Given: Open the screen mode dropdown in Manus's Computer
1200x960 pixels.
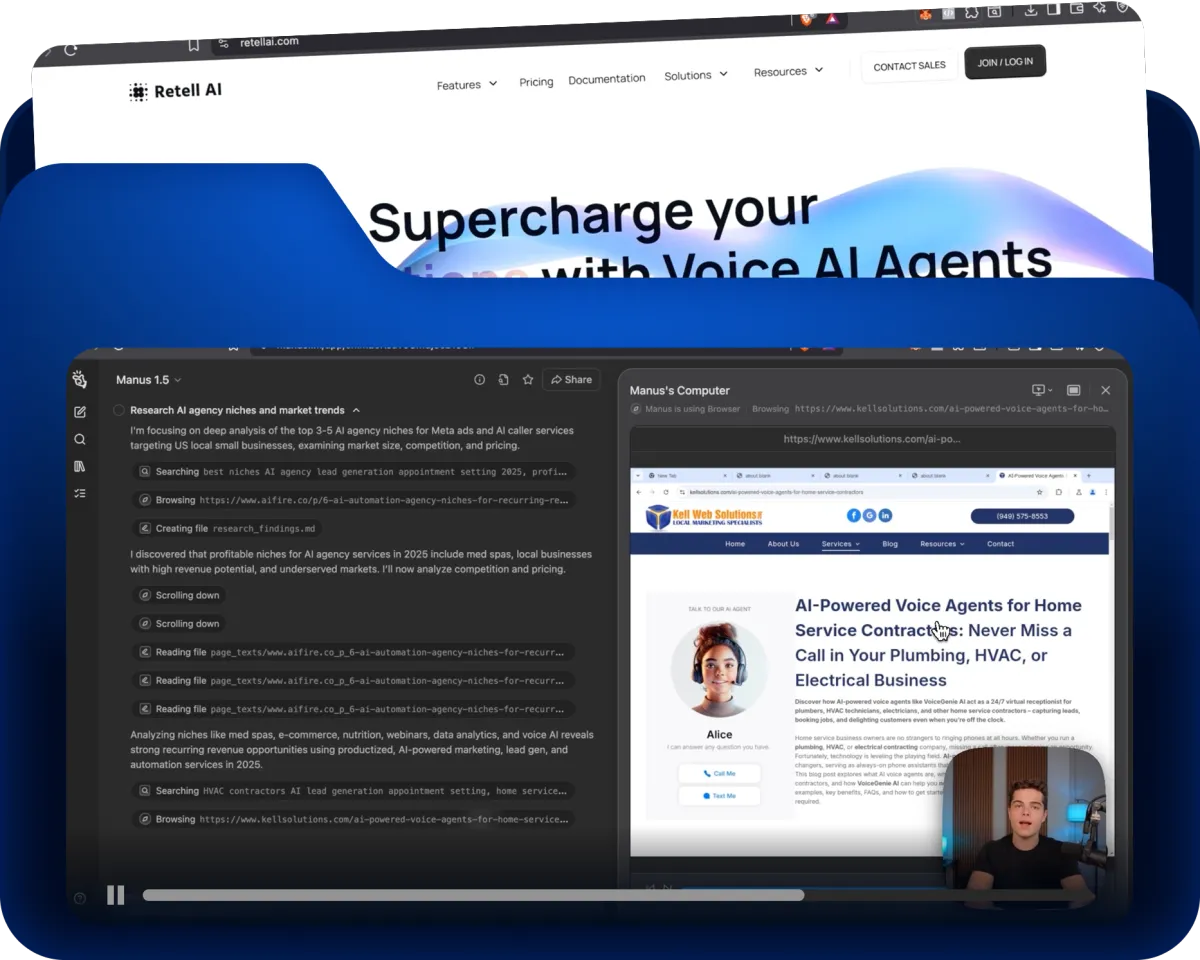Looking at the screenshot, I should click(1042, 390).
